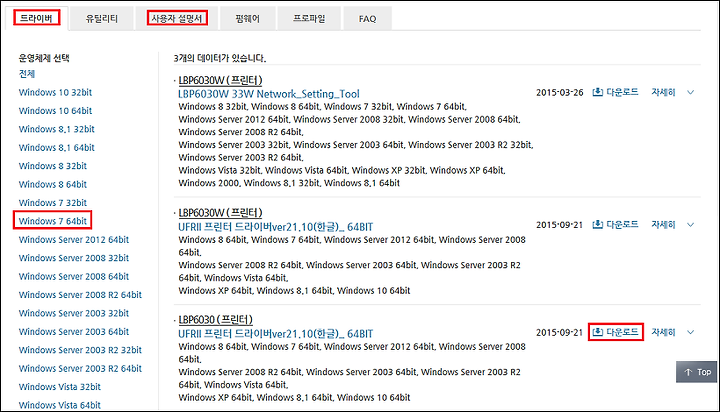Screen dimensions: 720x412
Task: Filter by Windows 10 32bit
Action: point(55,92)
